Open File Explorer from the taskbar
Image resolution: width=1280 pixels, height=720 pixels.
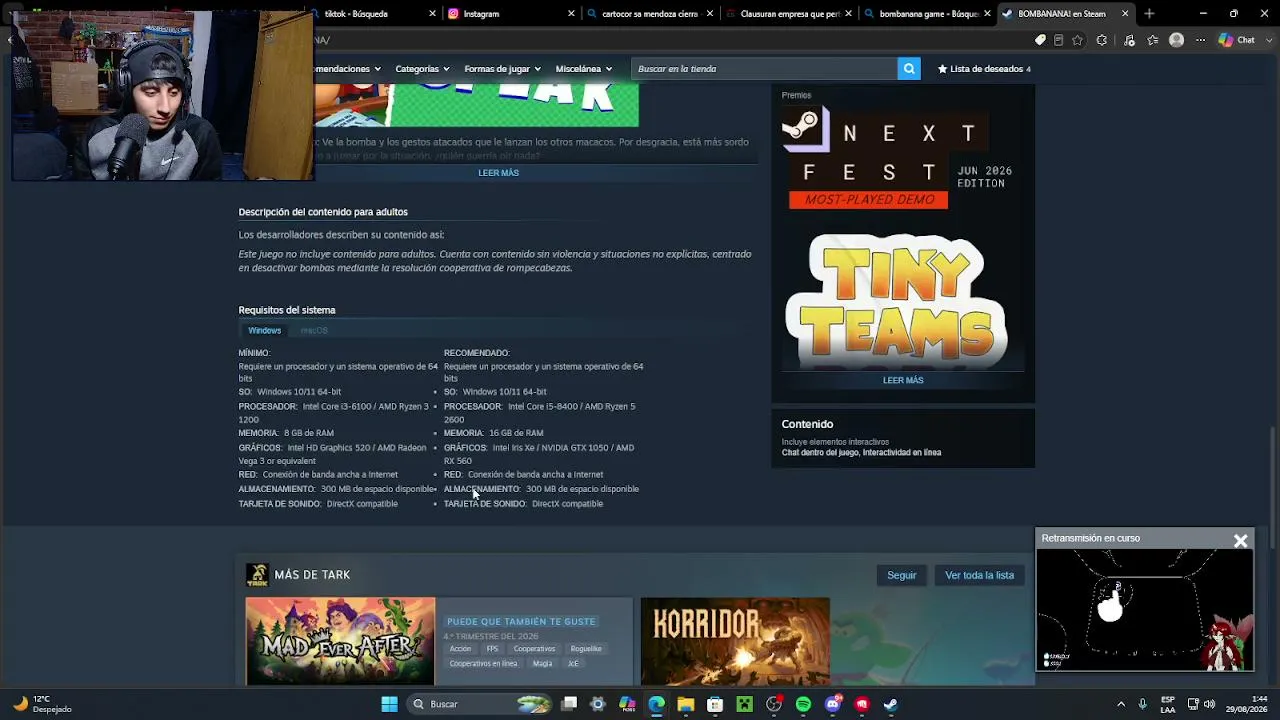685,704
